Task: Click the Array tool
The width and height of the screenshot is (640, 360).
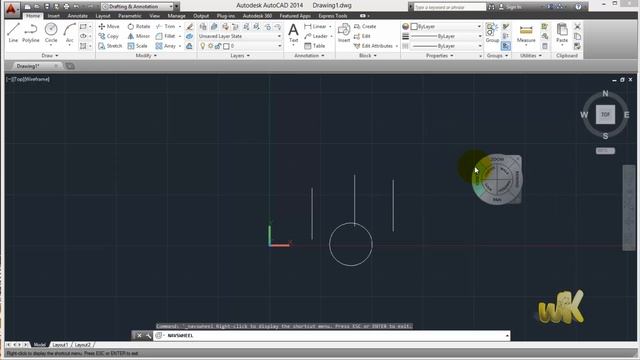Action: coord(166,46)
